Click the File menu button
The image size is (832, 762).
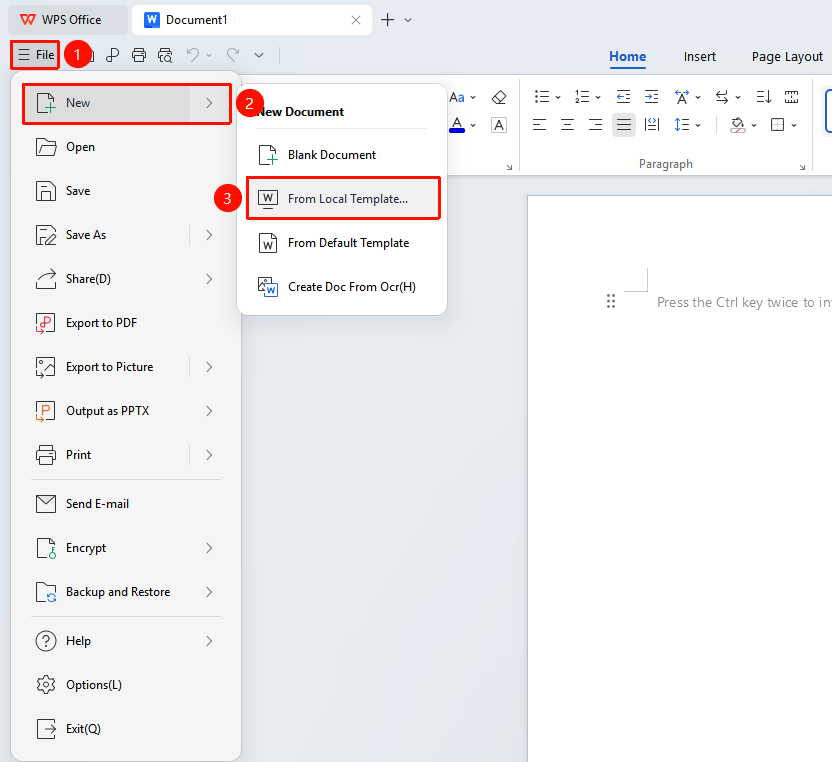point(35,55)
